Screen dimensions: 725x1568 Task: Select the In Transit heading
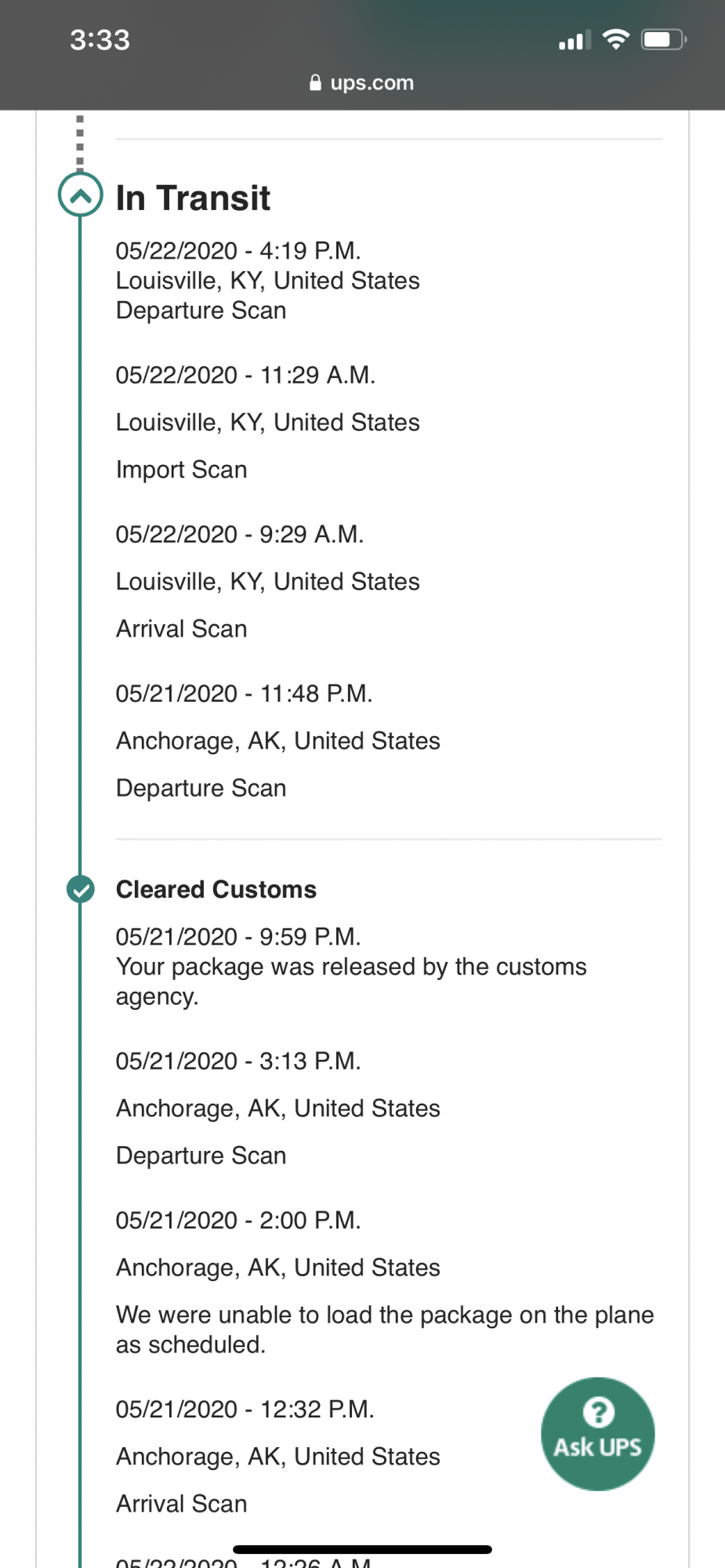tap(193, 198)
